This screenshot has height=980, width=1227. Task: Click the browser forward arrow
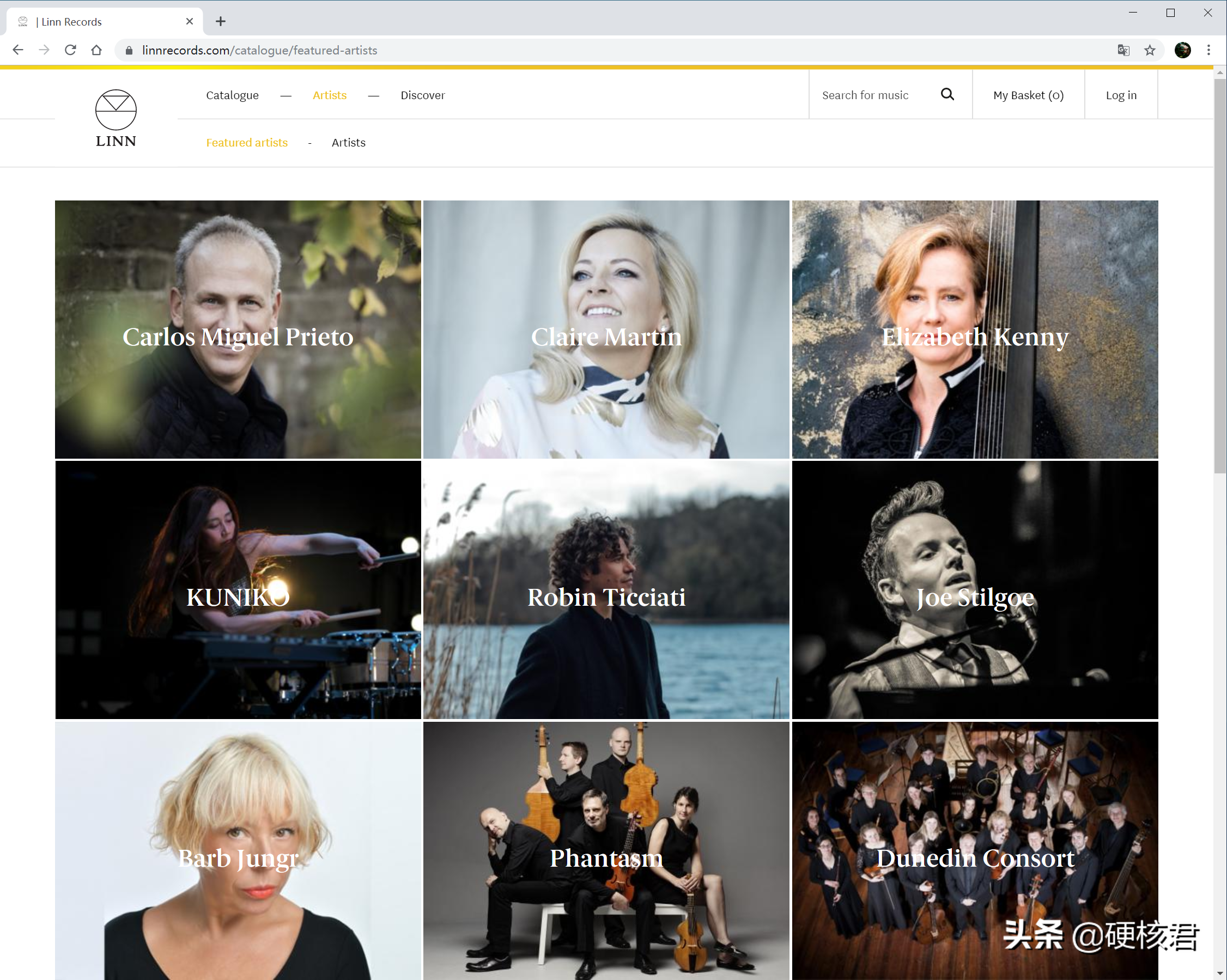point(44,50)
